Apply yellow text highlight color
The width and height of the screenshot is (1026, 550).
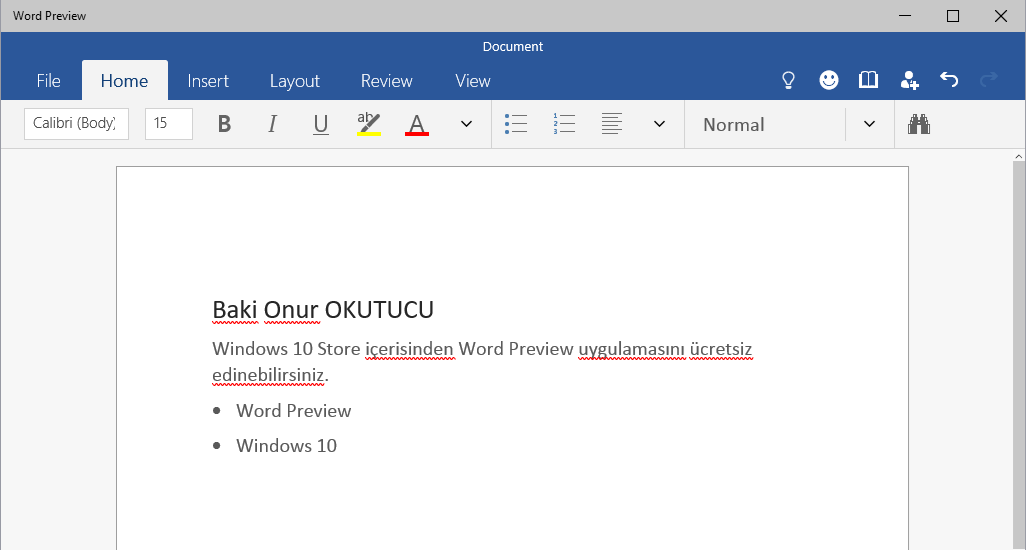point(369,124)
